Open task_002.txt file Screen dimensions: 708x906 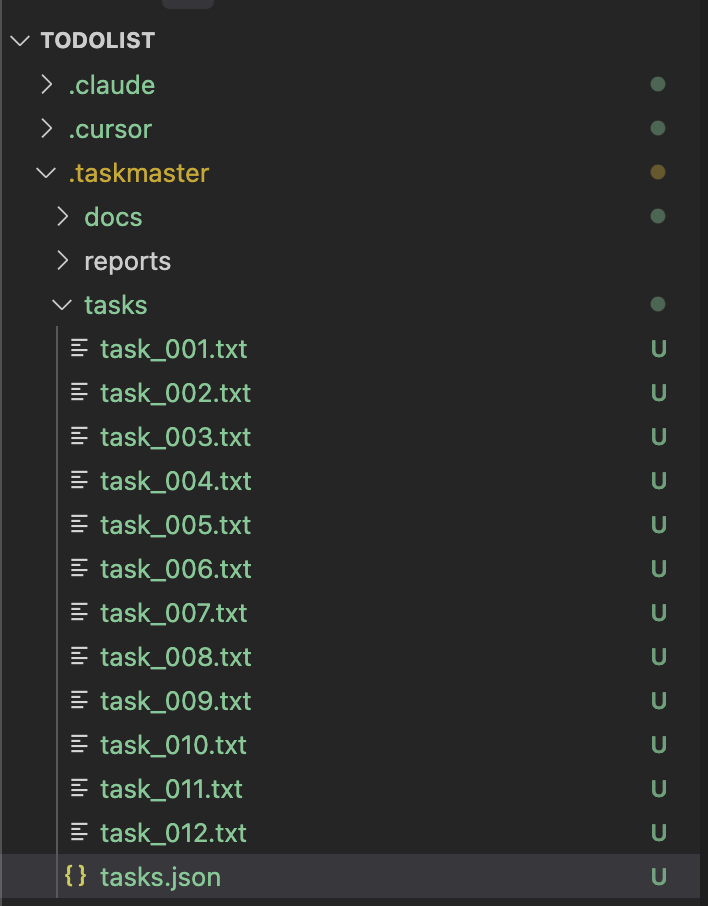tap(176, 393)
